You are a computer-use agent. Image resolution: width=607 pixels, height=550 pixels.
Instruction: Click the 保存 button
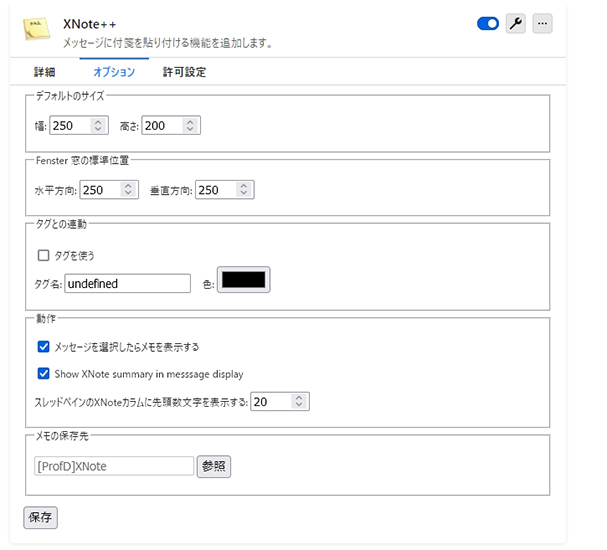point(41,517)
